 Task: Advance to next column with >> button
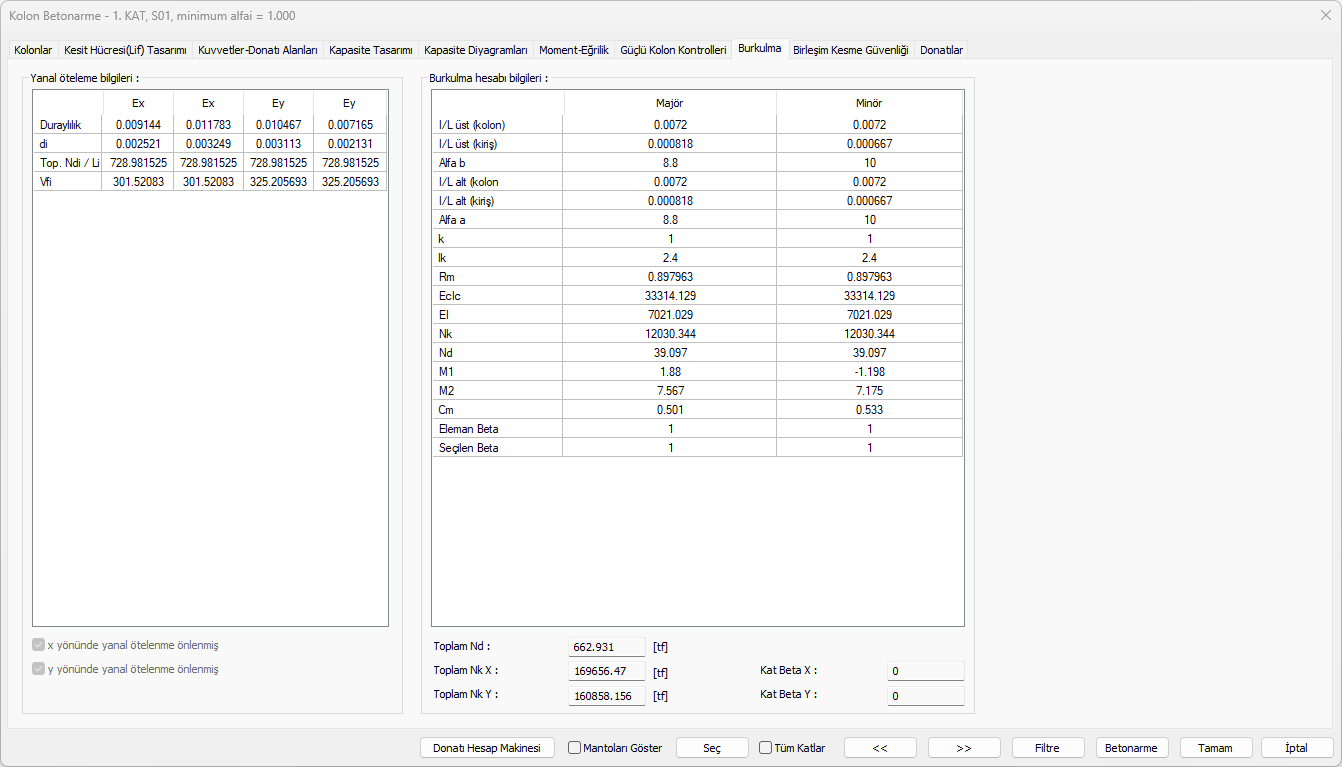[x=964, y=748]
